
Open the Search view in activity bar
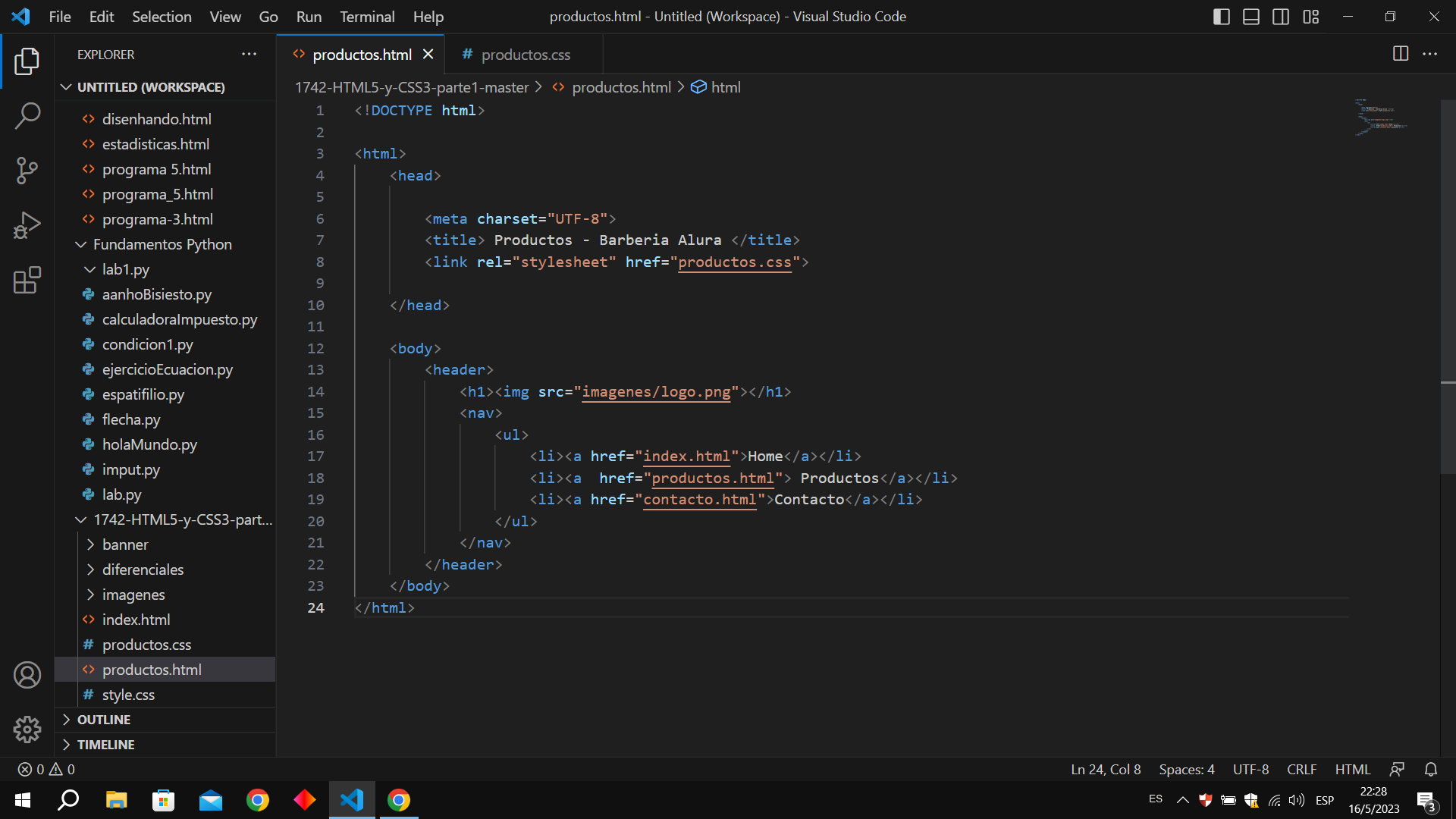[27, 116]
